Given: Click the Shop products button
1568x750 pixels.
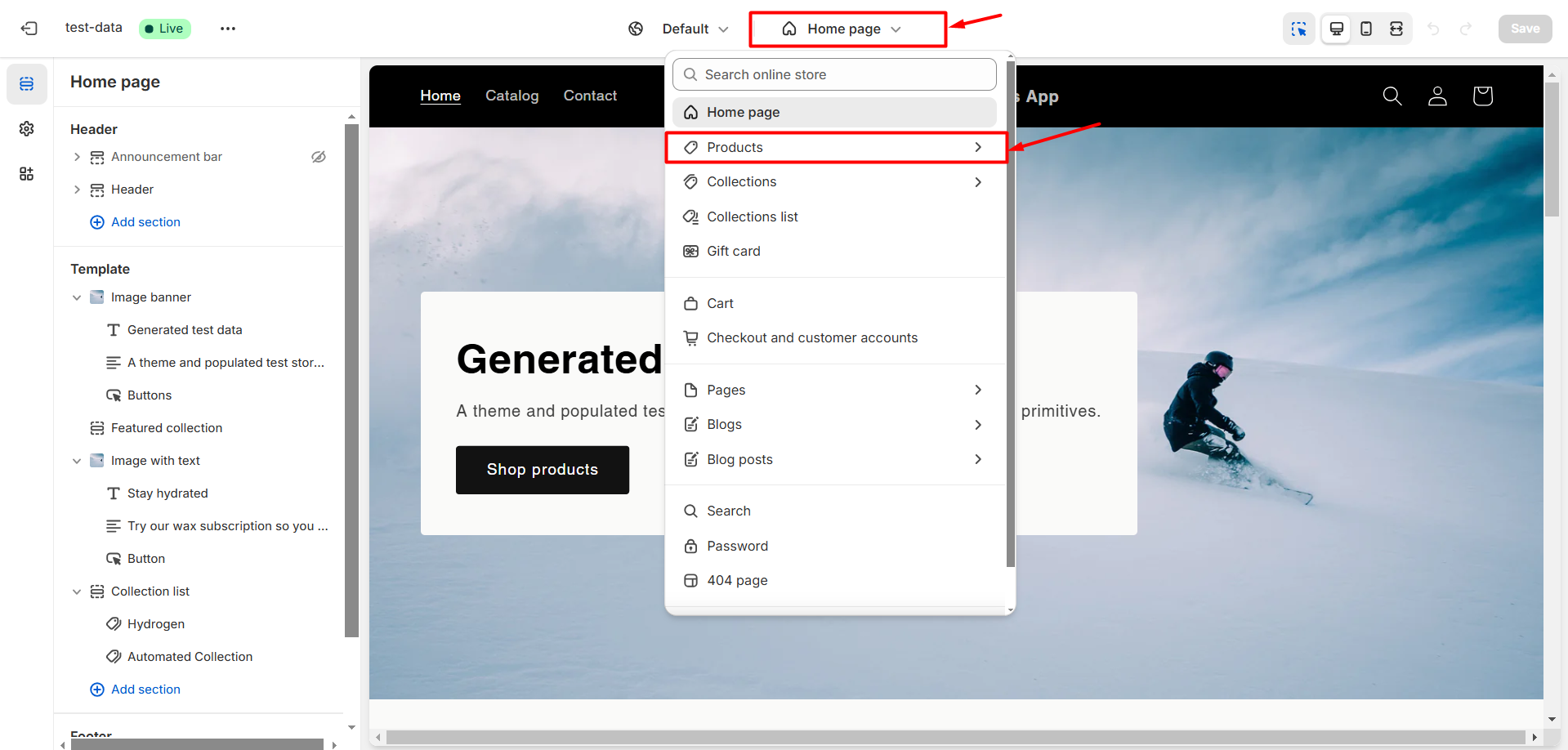Looking at the screenshot, I should coord(543,470).
